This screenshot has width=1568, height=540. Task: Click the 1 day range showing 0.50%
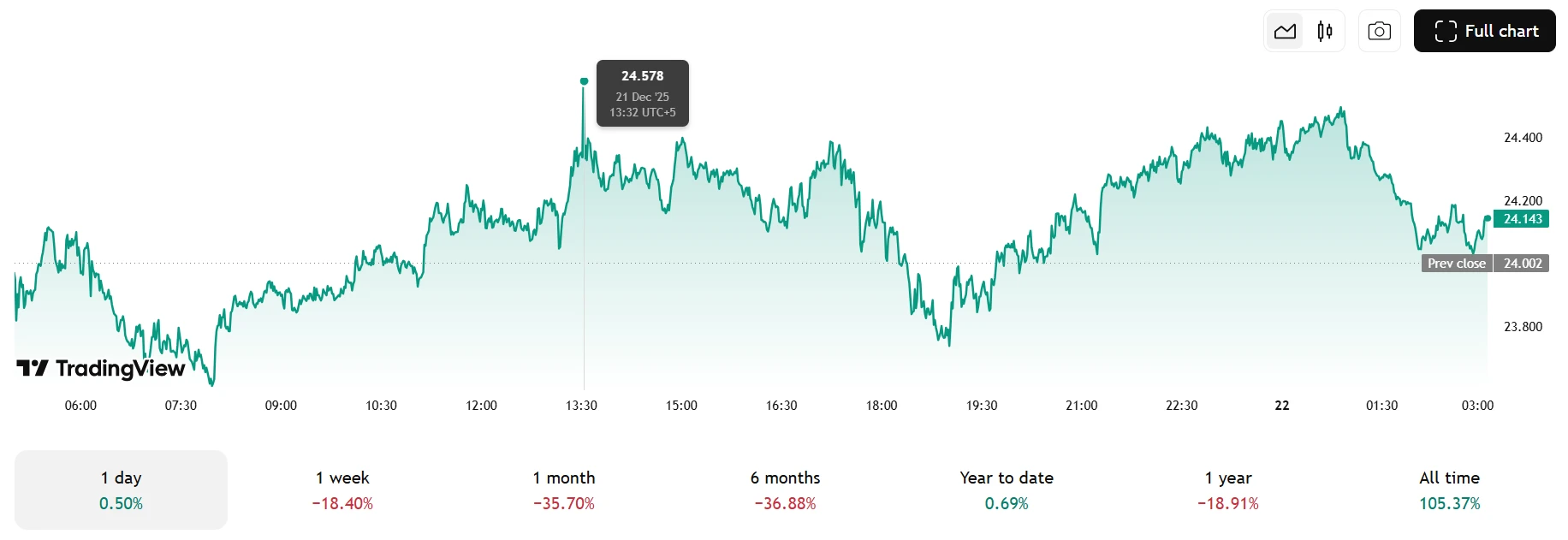point(120,490)
